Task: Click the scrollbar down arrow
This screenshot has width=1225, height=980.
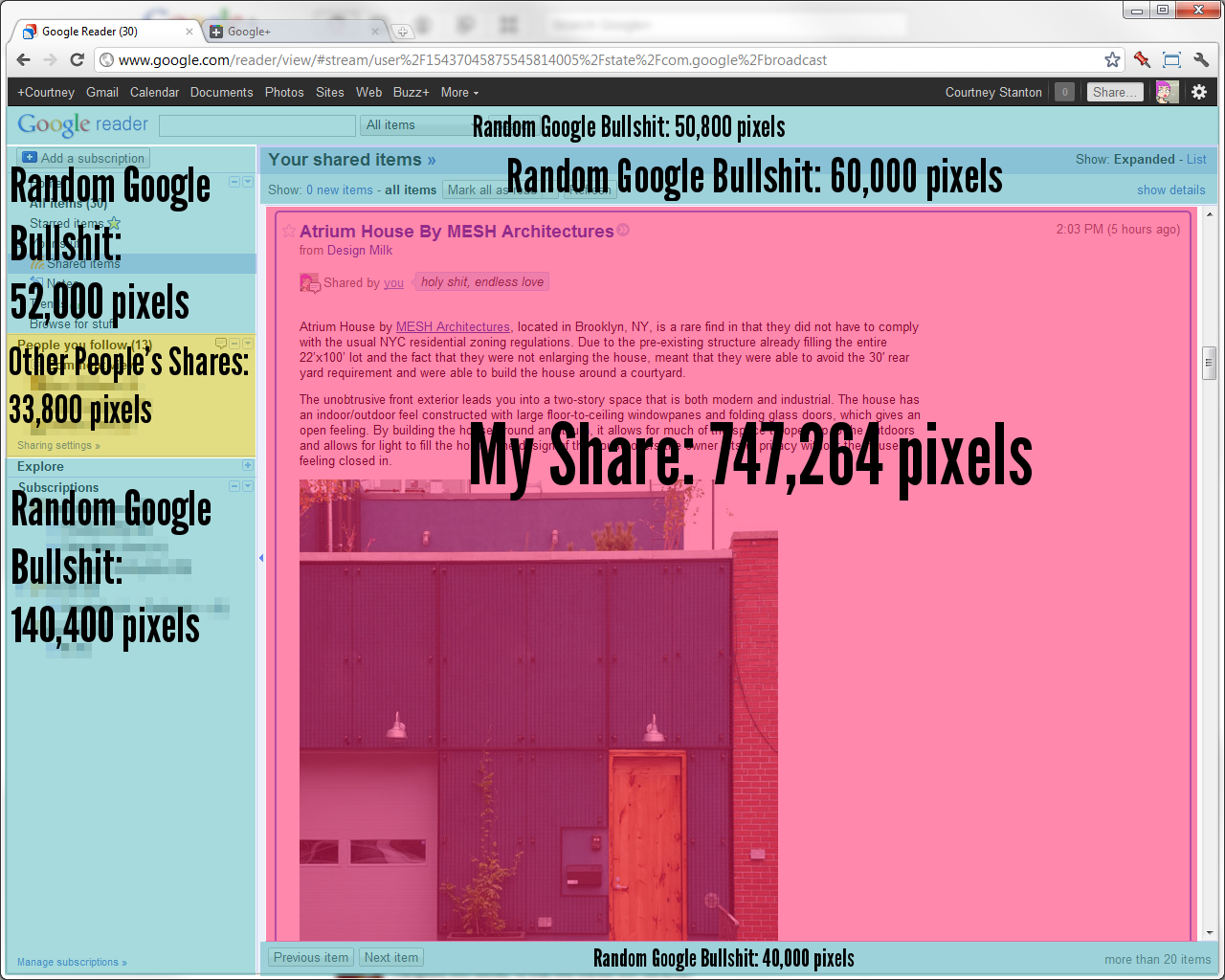Action: tap(1210, 932)
